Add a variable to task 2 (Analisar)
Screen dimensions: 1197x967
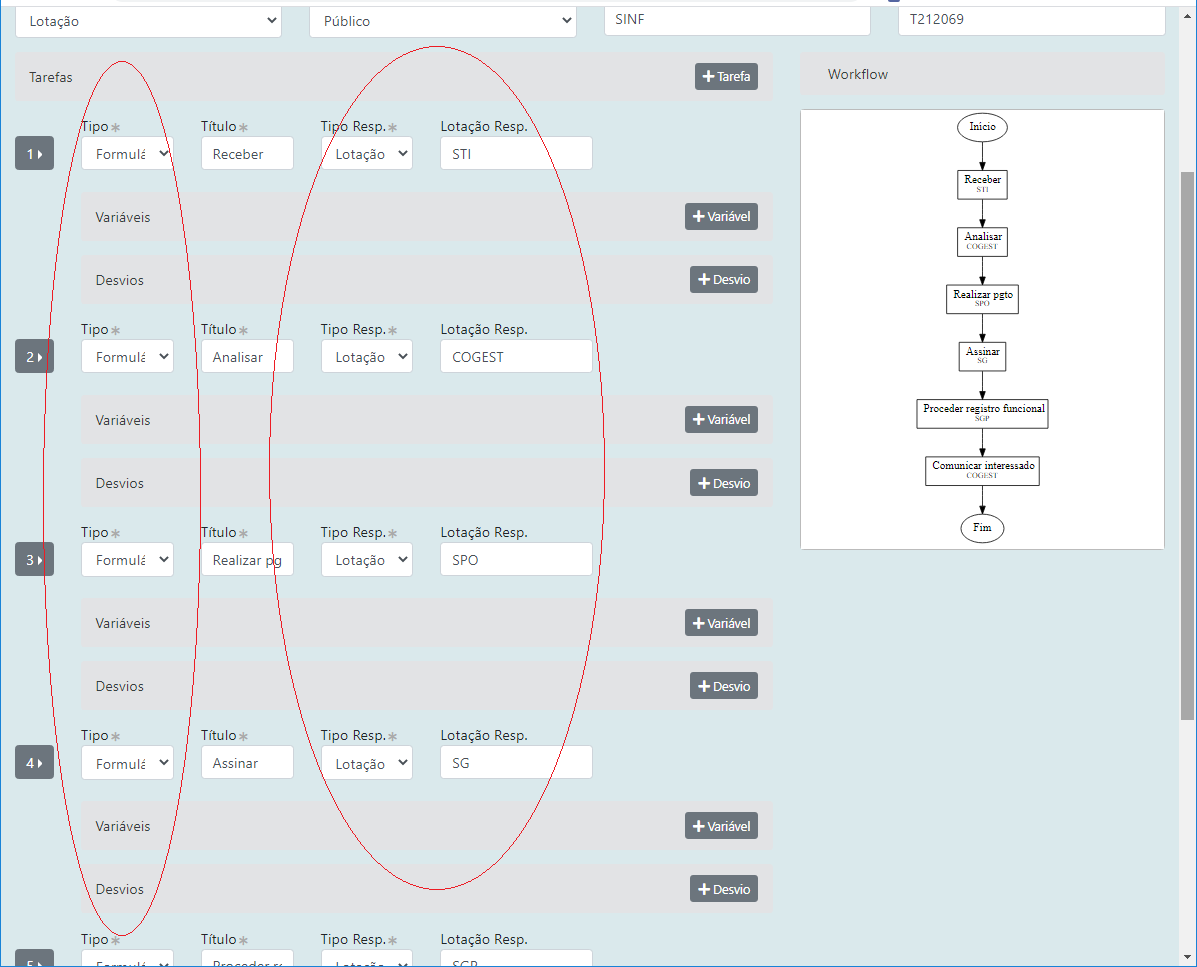point(721,419)
